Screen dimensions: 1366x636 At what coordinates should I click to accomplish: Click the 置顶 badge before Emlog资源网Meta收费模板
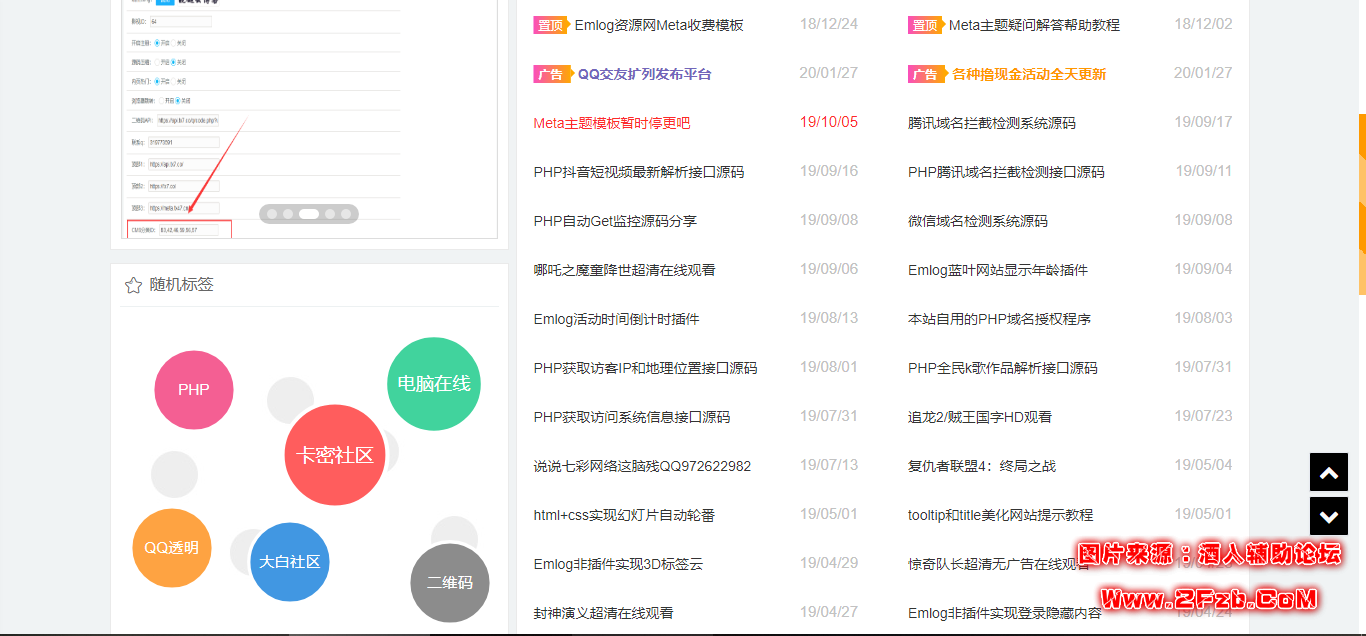(550, 25)
